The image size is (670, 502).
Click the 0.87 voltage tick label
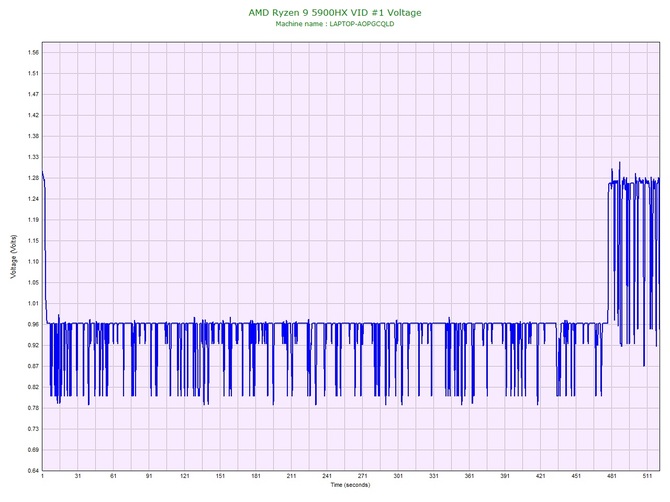(x=33, y=367)
